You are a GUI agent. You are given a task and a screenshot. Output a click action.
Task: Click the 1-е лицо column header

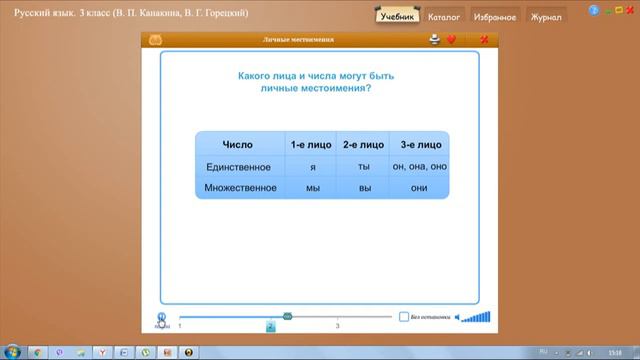(x=311, y=144)
